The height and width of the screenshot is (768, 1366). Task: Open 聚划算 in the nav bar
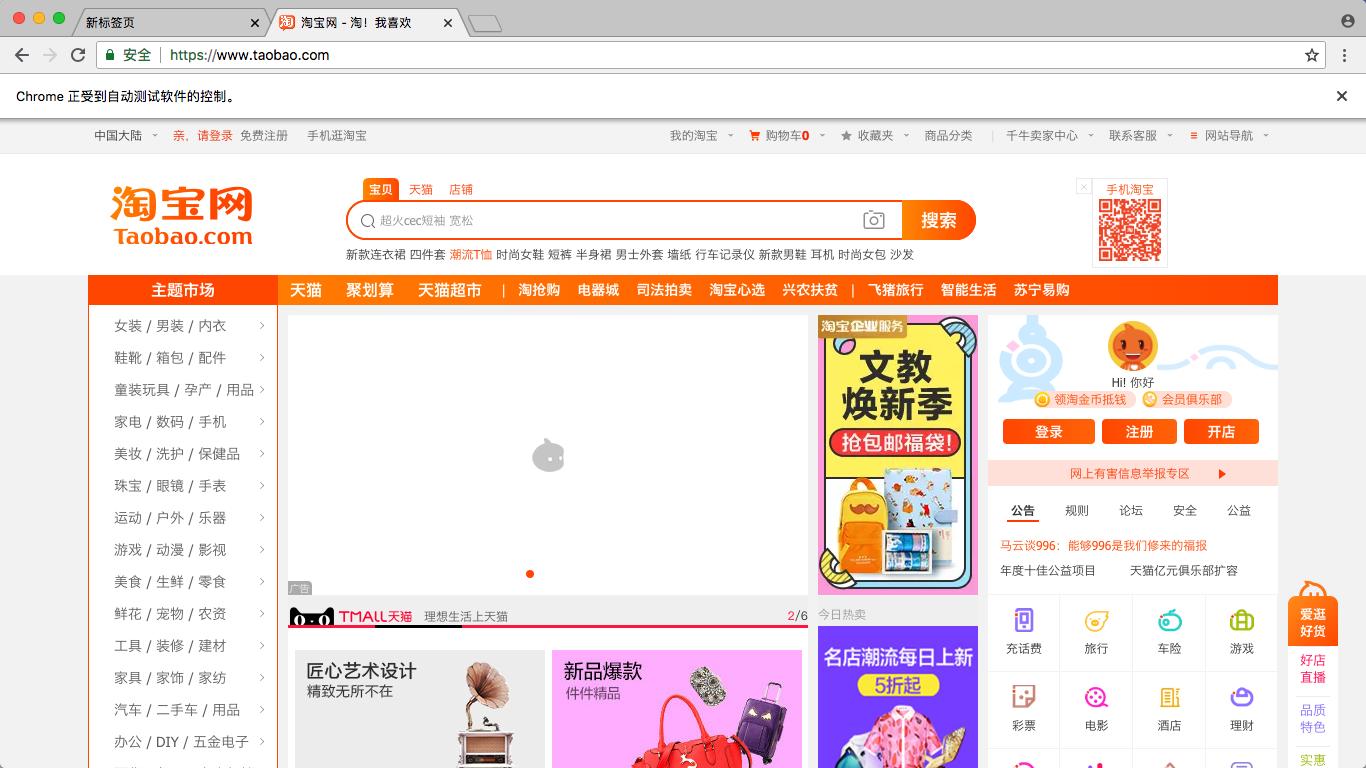(x=370, y=290)
